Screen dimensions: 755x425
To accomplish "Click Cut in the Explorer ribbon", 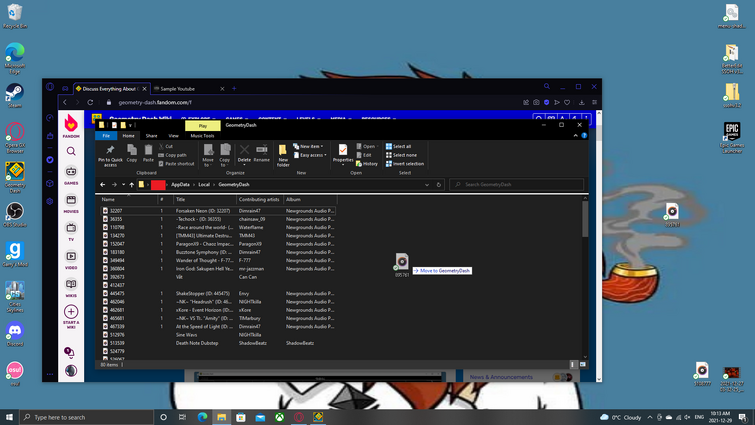I will [166, 146].
